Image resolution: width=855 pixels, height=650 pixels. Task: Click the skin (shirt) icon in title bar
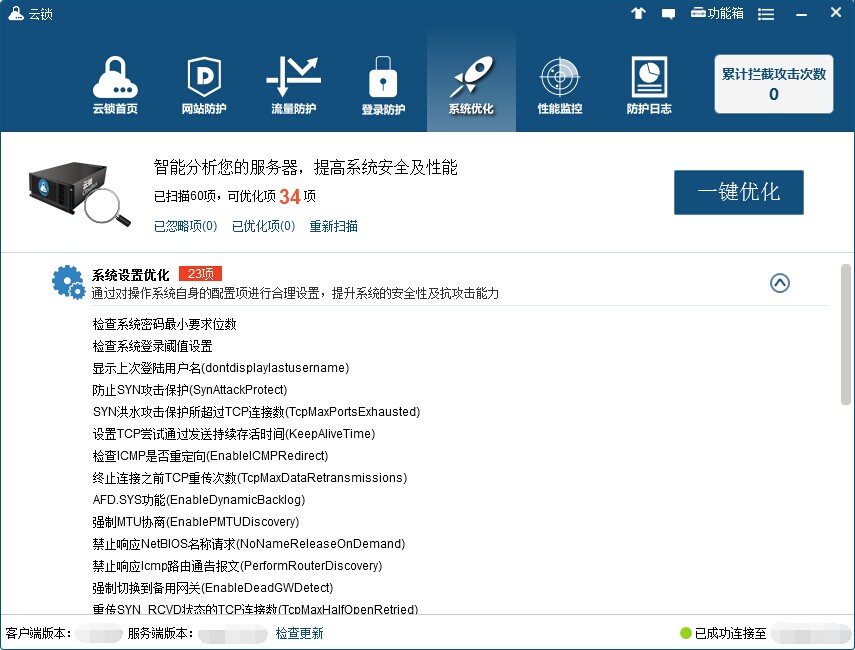[639, 14]
